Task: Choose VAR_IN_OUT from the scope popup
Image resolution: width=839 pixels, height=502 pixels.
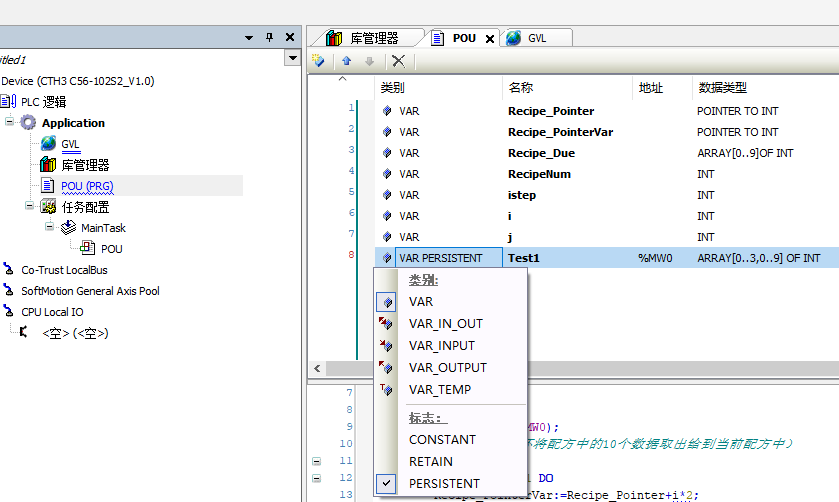Action: pyautogui.click(x=446, y=324)
